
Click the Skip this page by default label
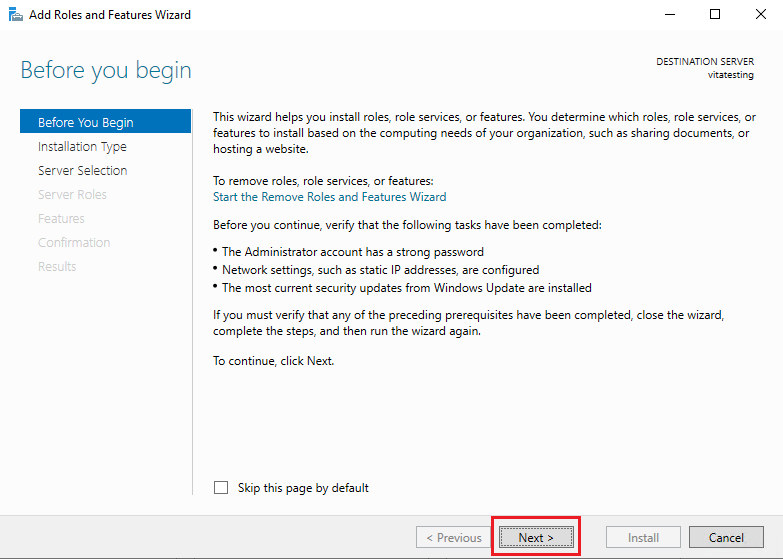tap(303, 488)
